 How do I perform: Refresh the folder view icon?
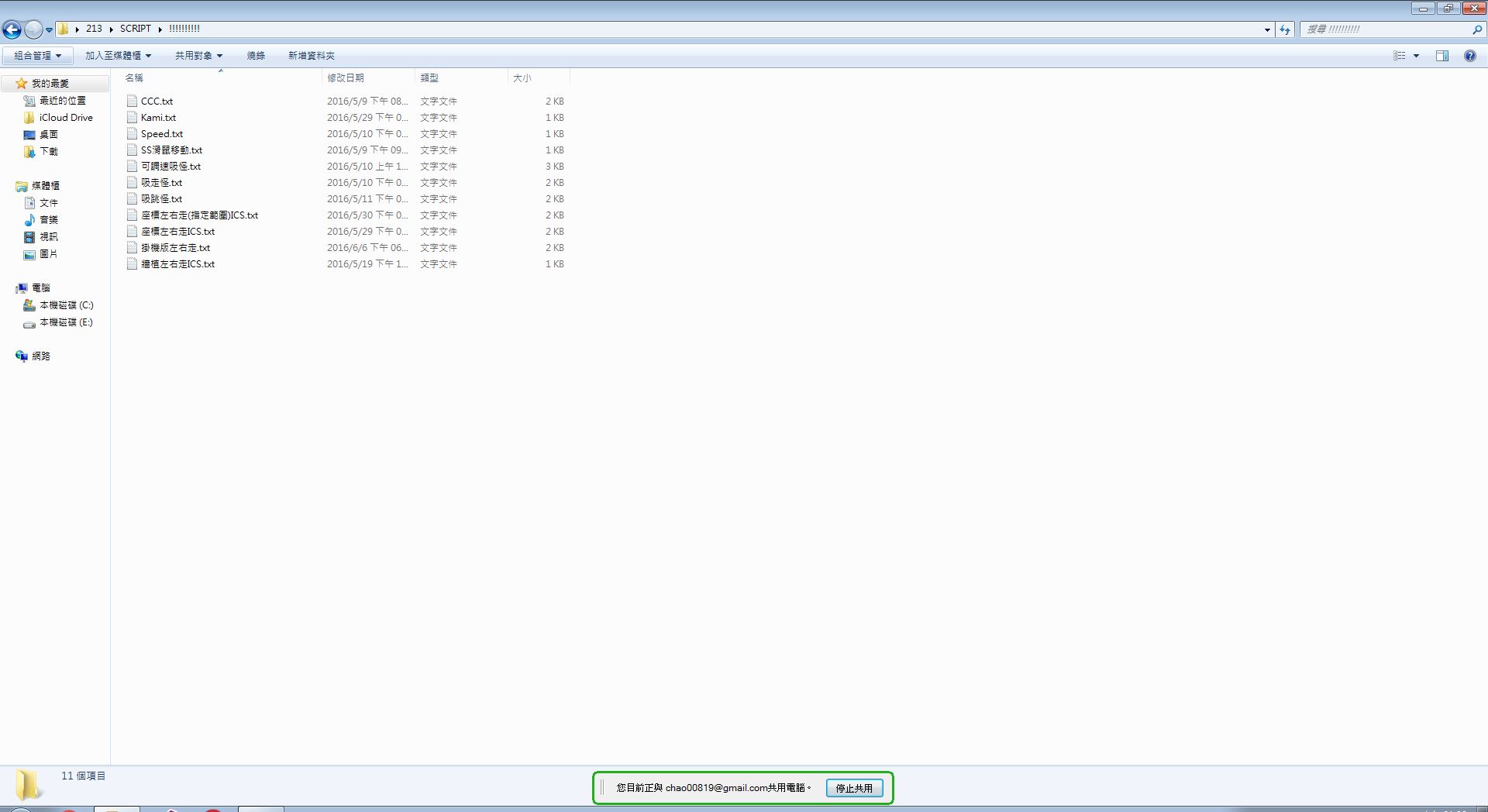pyautogui.click(x=1285, y=29)
